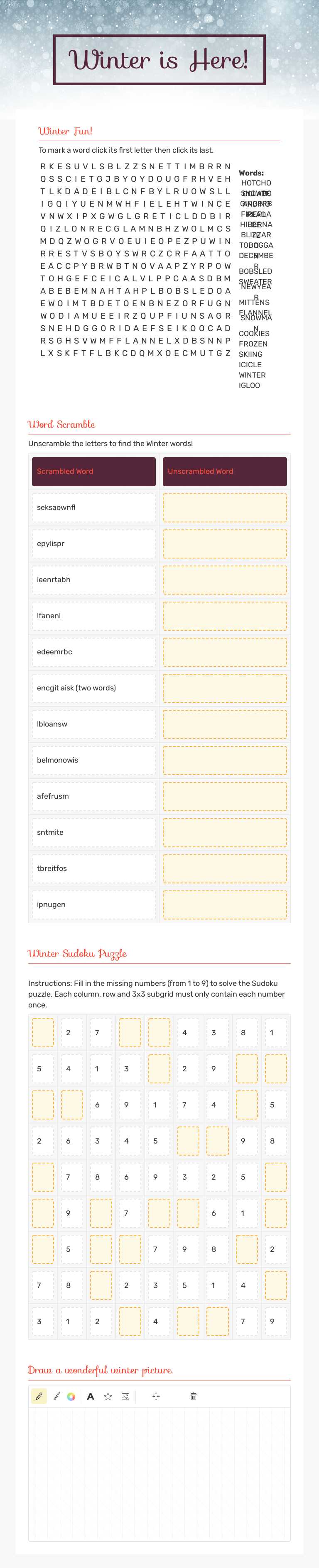319x1568 pixels.
Task: Click the answer field beside lfanenl
Action: click(225, 616)
